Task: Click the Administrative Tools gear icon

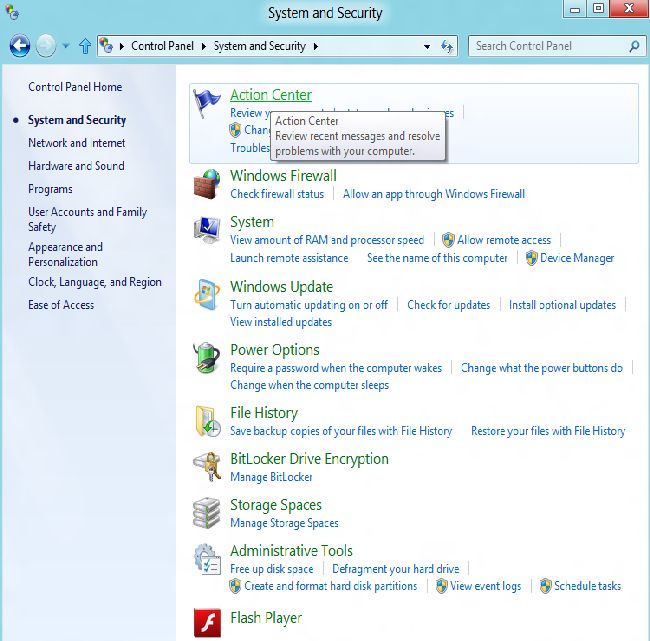Action: (207, 559)
